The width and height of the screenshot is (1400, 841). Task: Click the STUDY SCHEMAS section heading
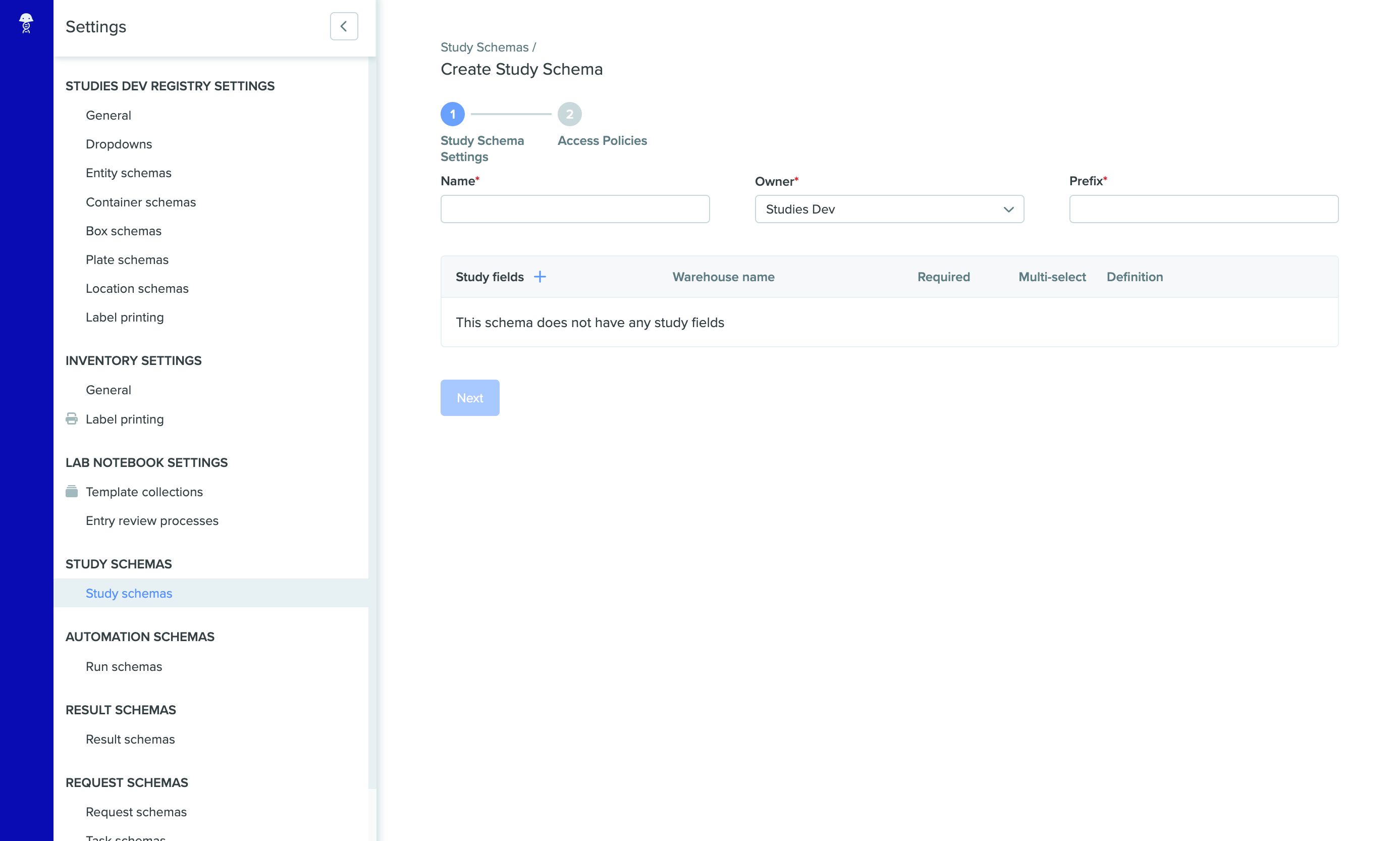point(119,564)
